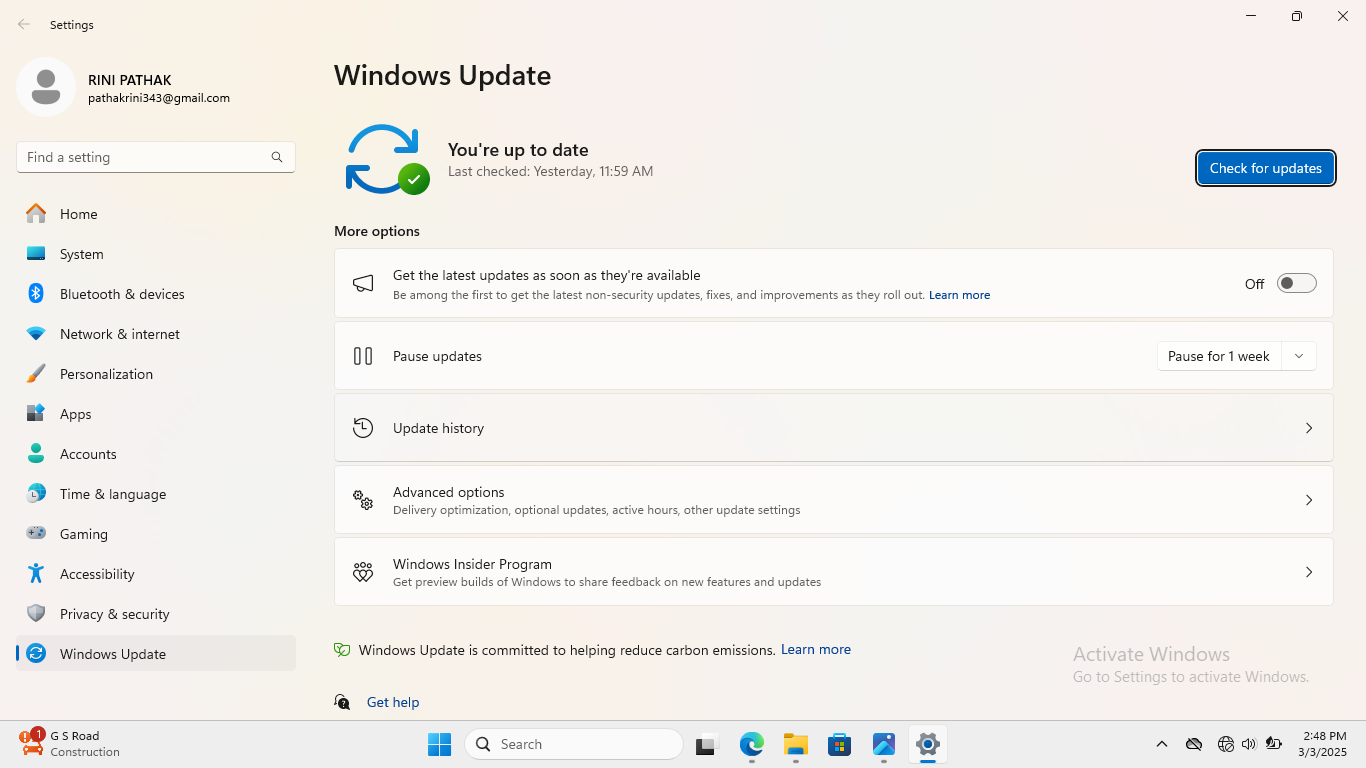
Task: Go to the System settings page
Action: pos(81,254)
